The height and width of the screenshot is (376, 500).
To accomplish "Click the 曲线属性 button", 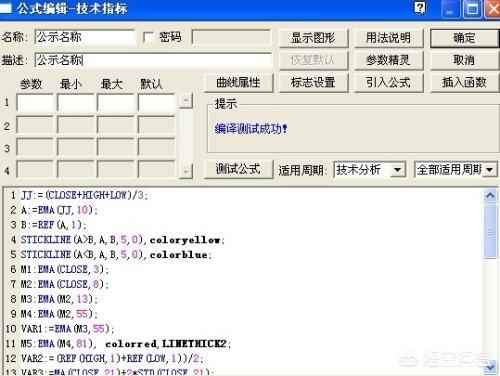I will pyautogui.click(x=238, y=82).
